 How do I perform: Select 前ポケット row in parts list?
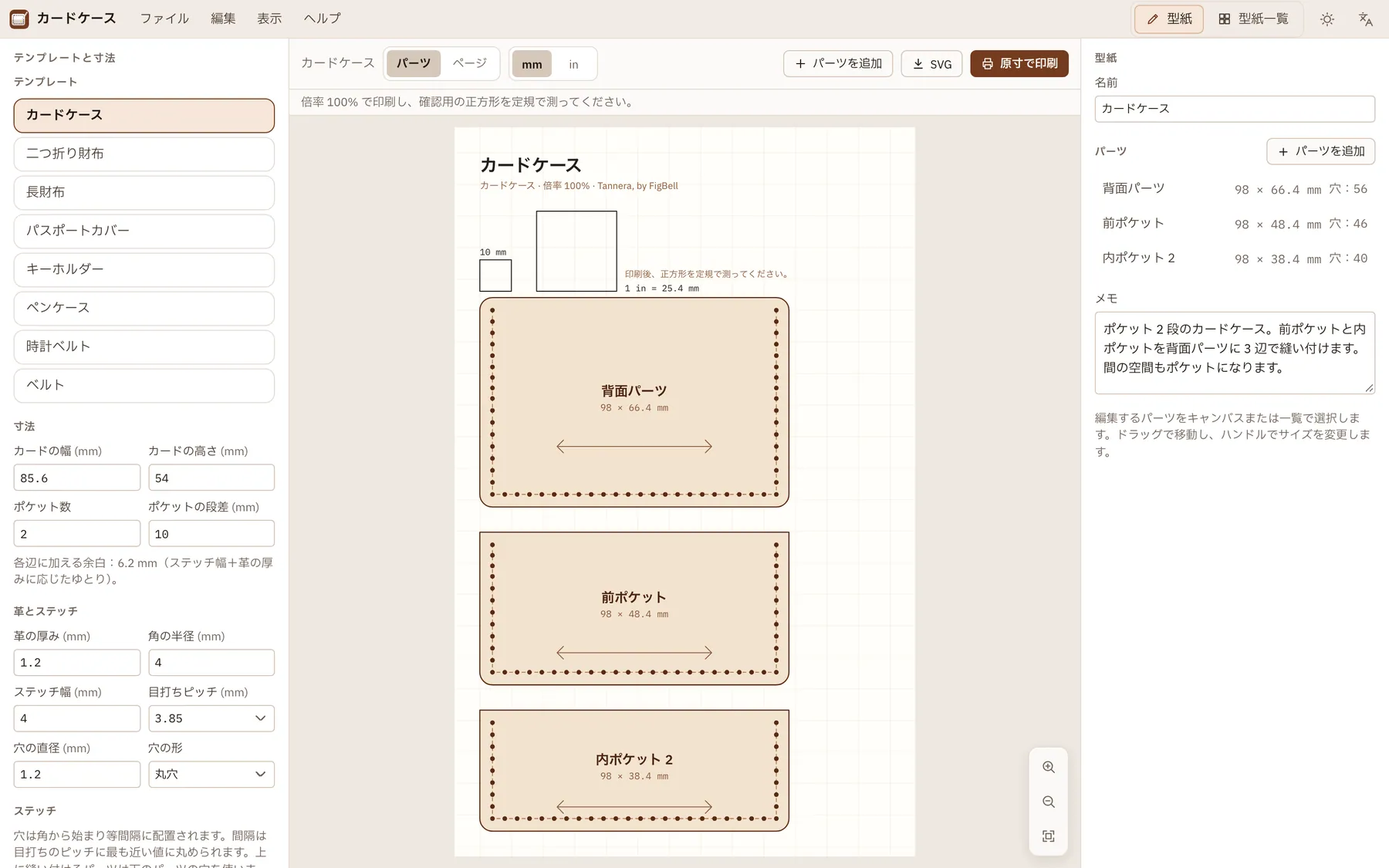point(1235,224)
